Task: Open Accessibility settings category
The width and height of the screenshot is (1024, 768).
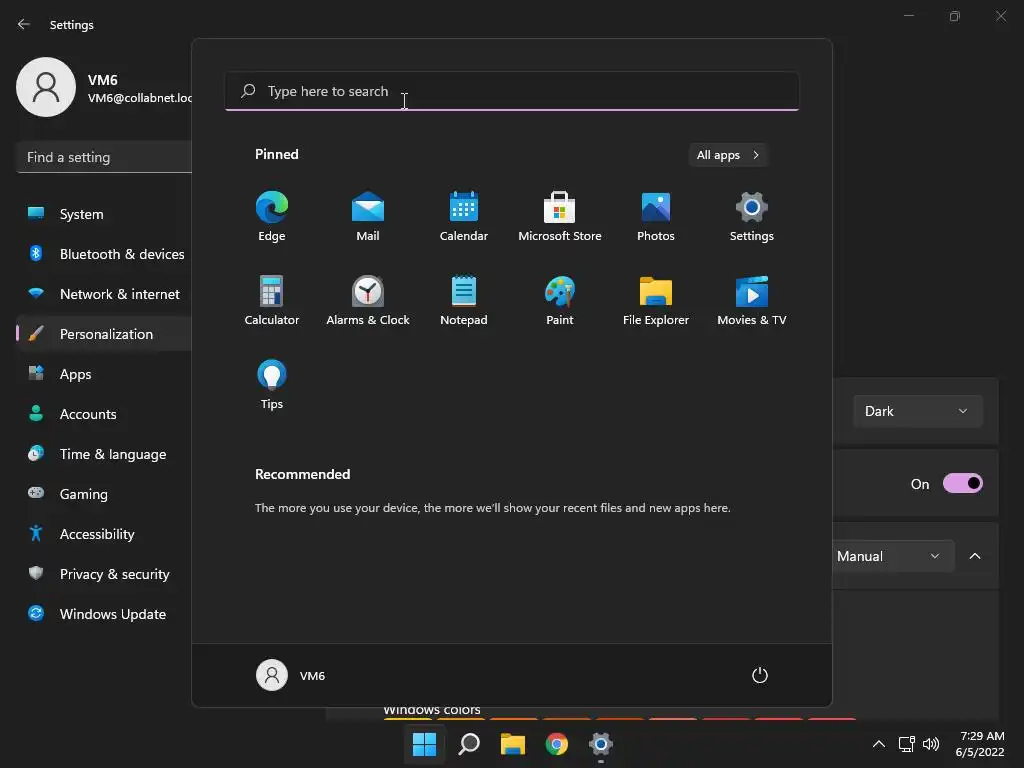Action: [104, 534]
